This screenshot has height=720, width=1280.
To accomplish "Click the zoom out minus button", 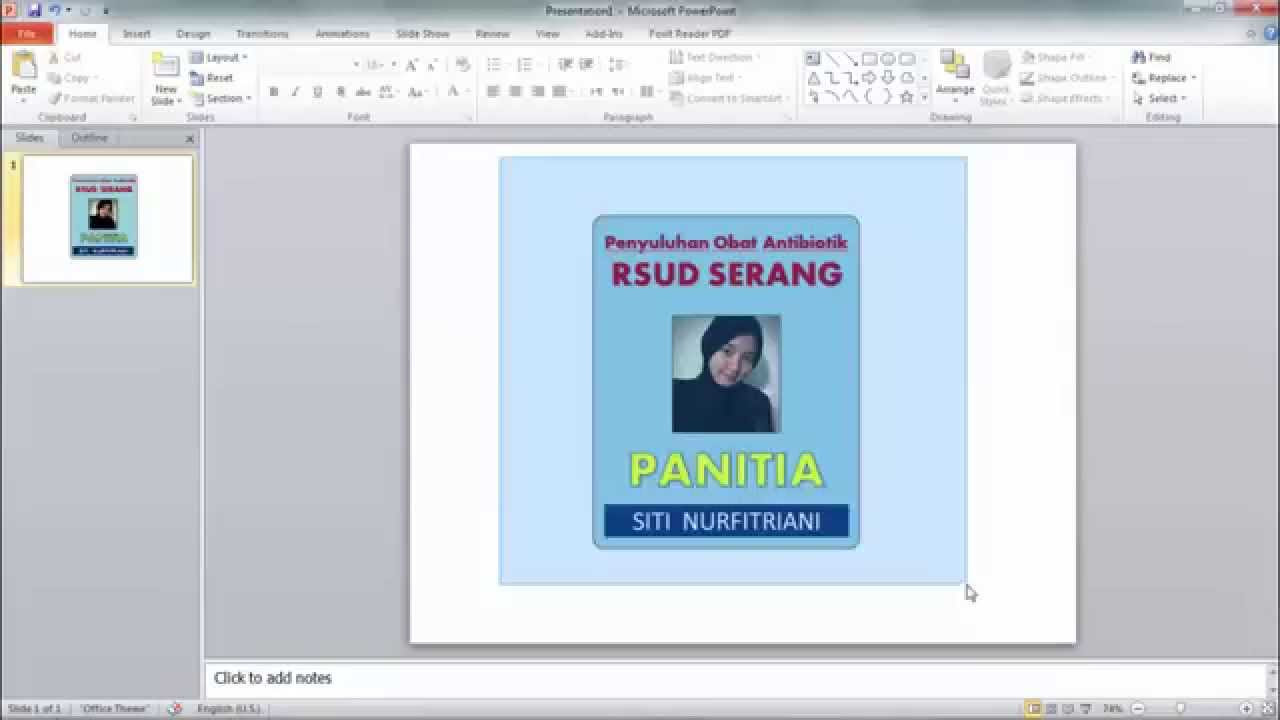I will [x=1137, y=709].
